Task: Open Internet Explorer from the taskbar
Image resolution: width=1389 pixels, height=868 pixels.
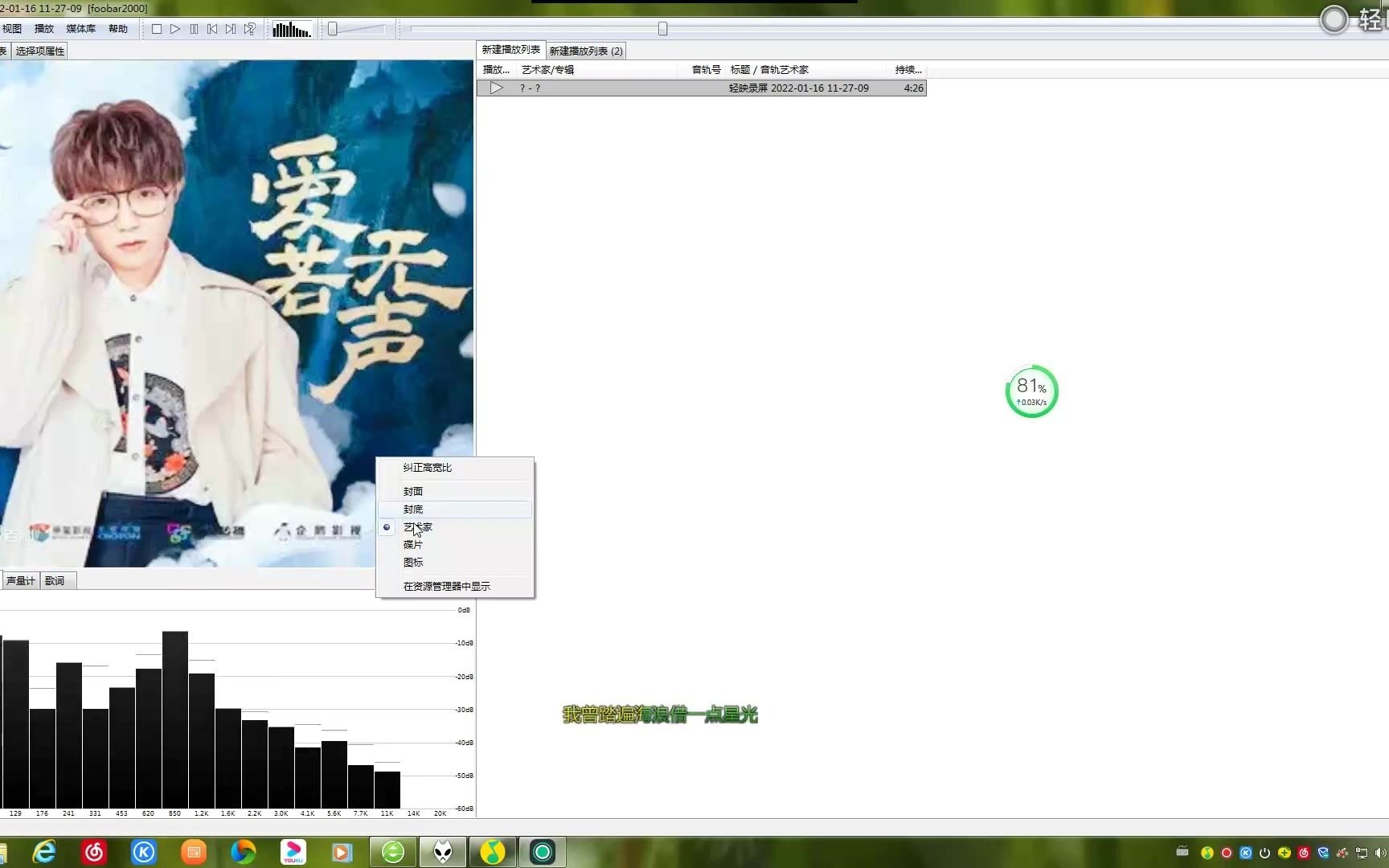Action: [44, 852]
